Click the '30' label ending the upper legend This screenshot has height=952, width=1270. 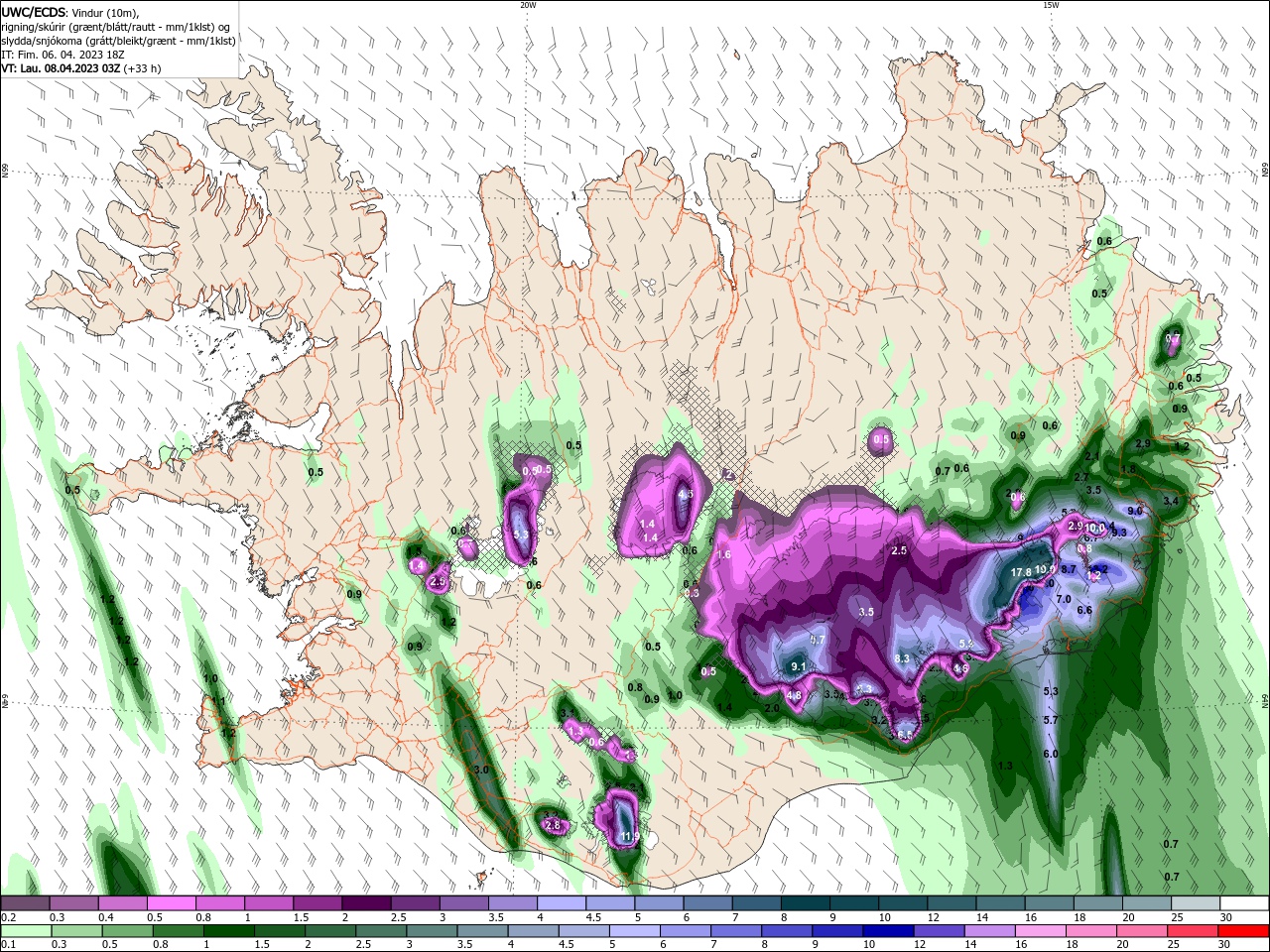[1226, 917]
